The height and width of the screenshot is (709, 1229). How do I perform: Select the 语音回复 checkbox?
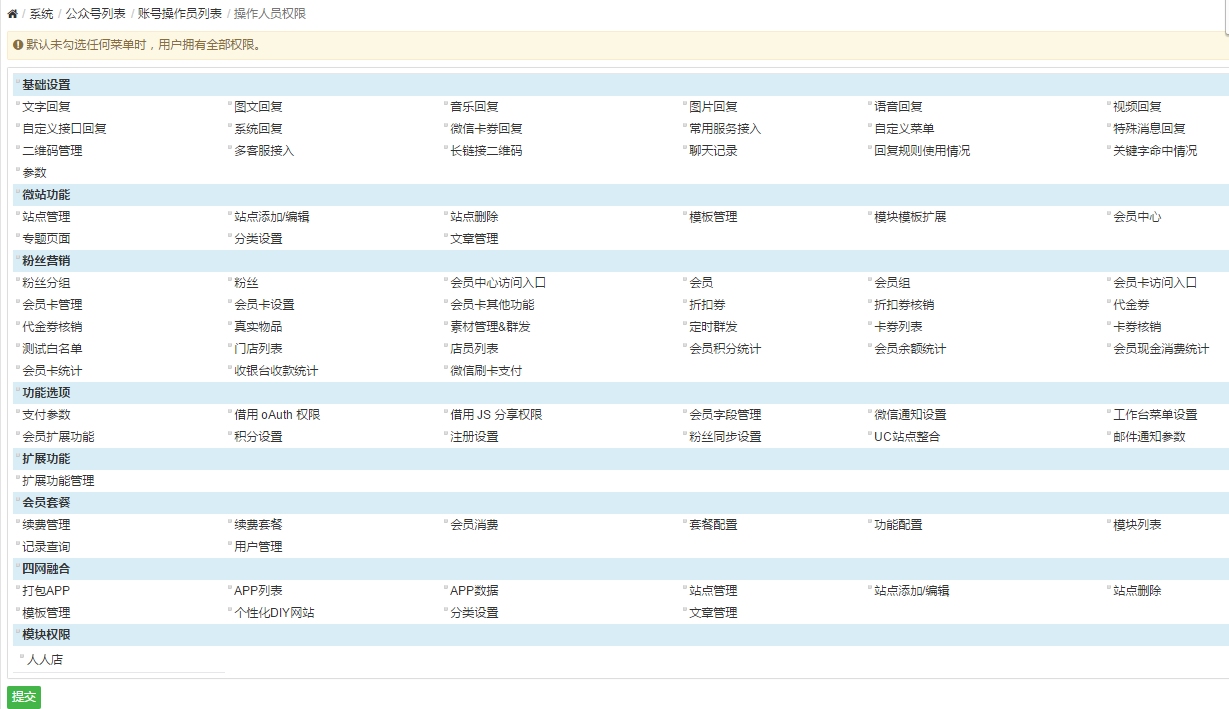click(869, 104)
